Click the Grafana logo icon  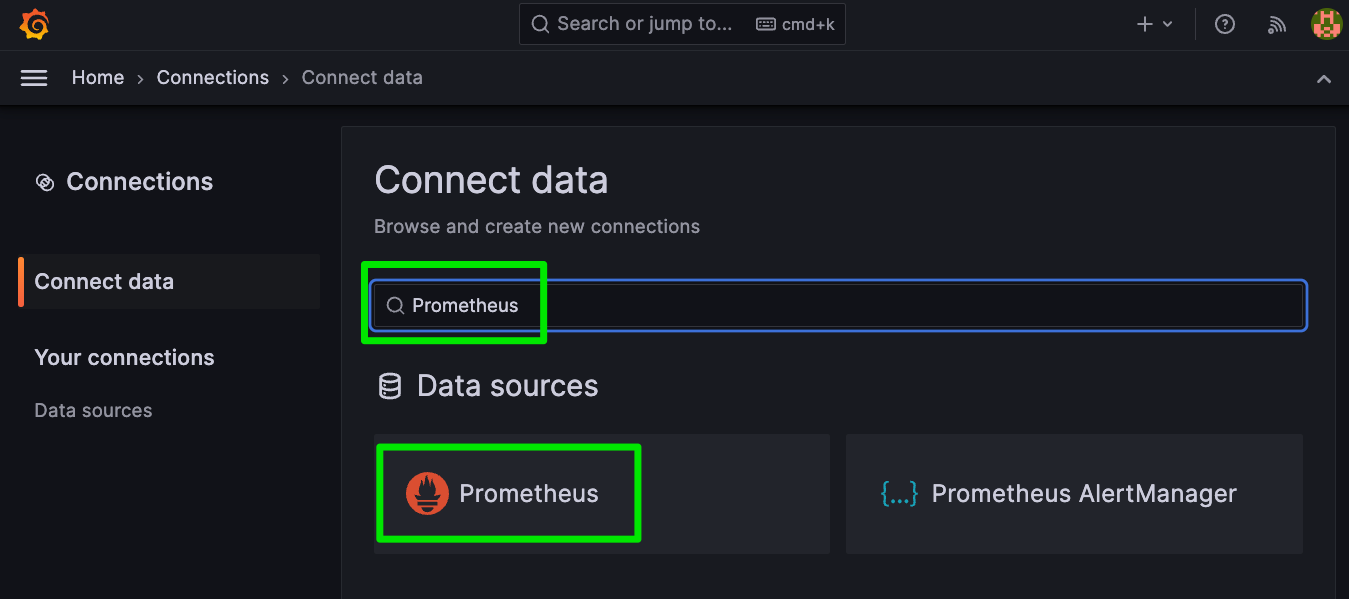(x=34, y=24)
